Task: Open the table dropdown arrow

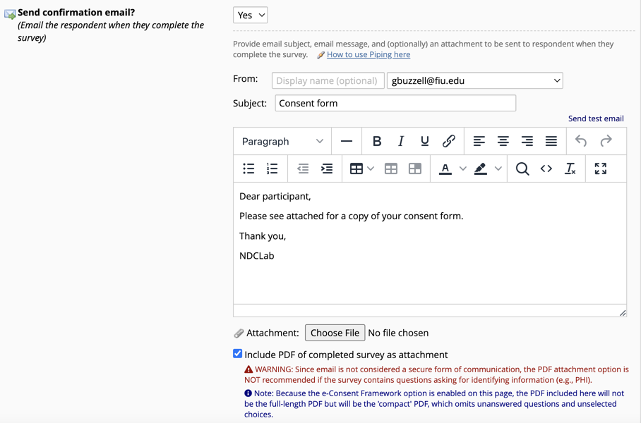Action: pos(371,169)
